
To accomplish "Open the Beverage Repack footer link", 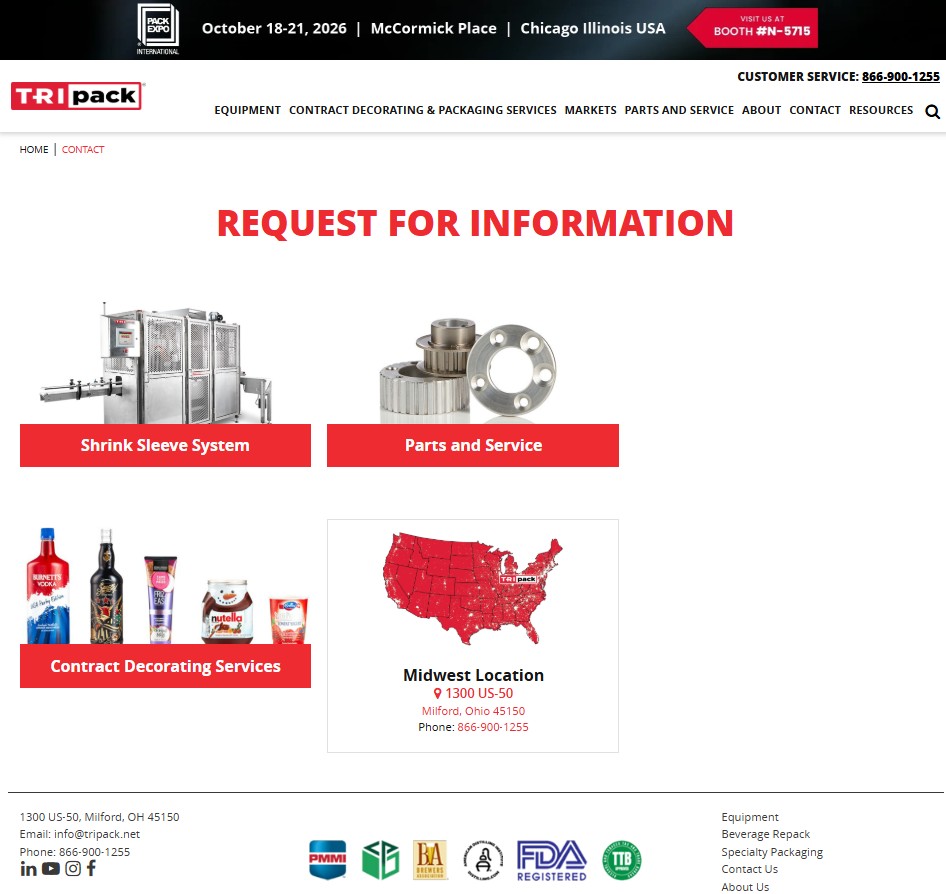I will pos(766,834).
